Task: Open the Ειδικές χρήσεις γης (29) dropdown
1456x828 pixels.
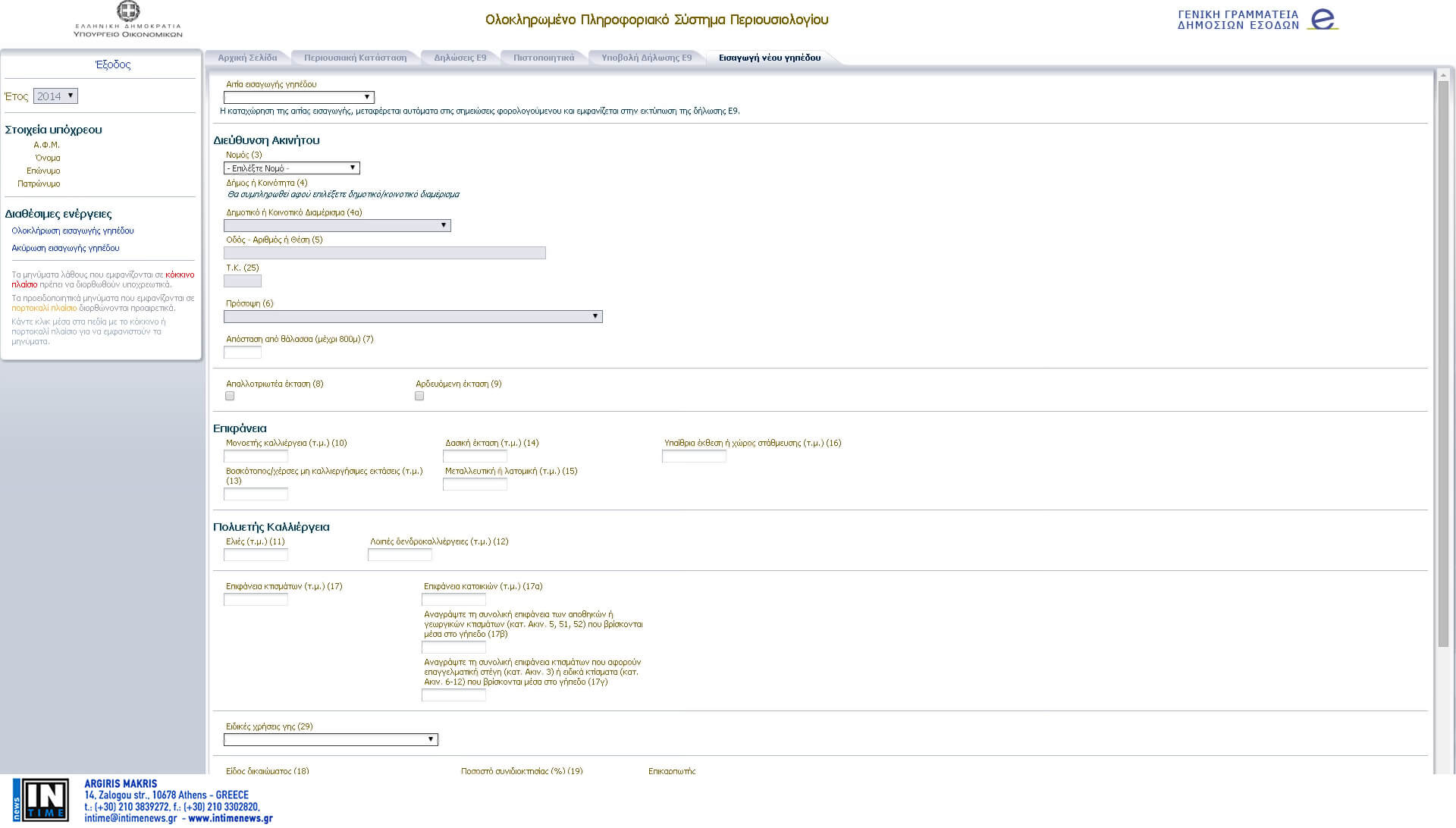Action: (x=331, y=739)
